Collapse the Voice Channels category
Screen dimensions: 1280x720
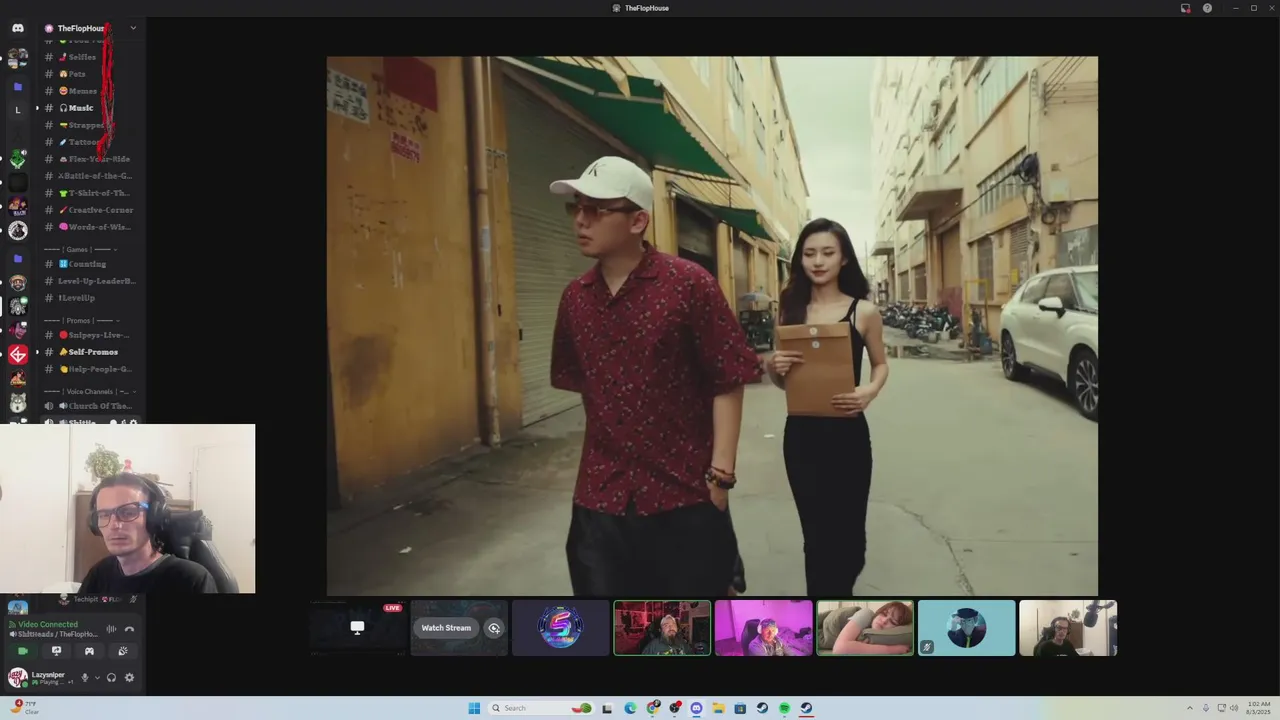click(90, 391)
